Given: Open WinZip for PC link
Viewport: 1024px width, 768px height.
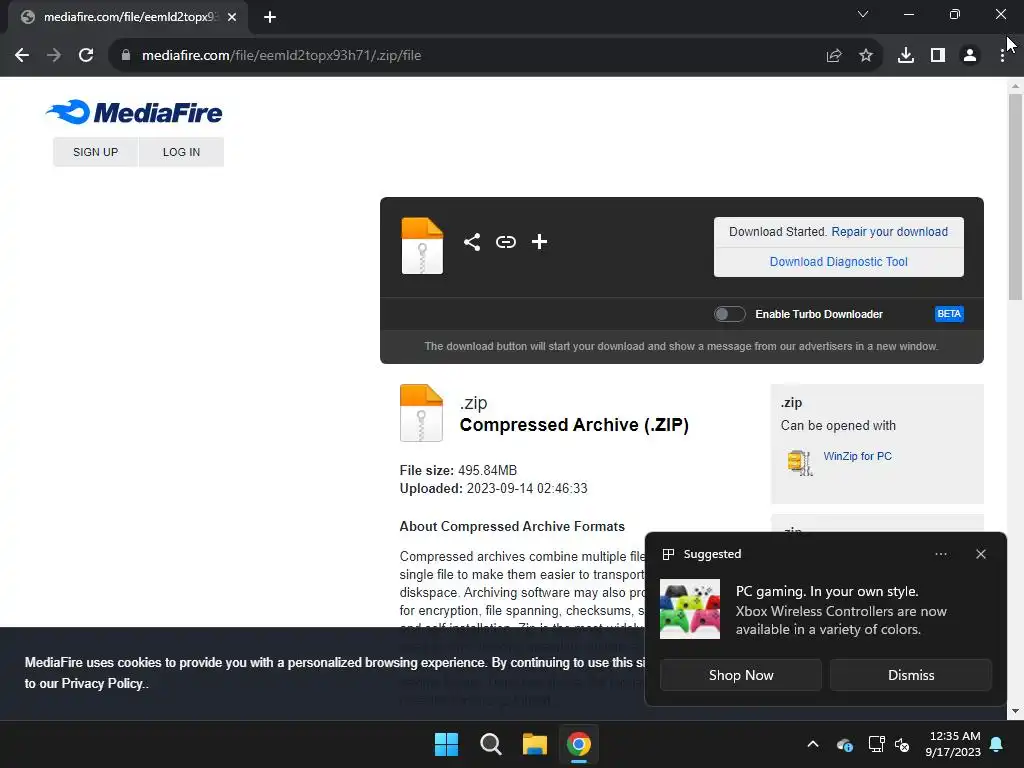Looking at the screenshot, I should [857, 456].
